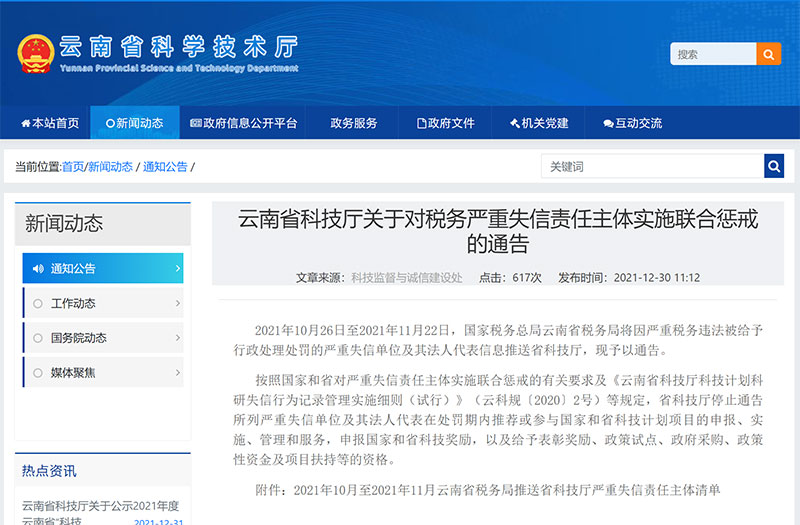Viewport: 800px width, 525px height.
Task: Click the chat bubble icon in 互动交流
Action: coord(608,123)
